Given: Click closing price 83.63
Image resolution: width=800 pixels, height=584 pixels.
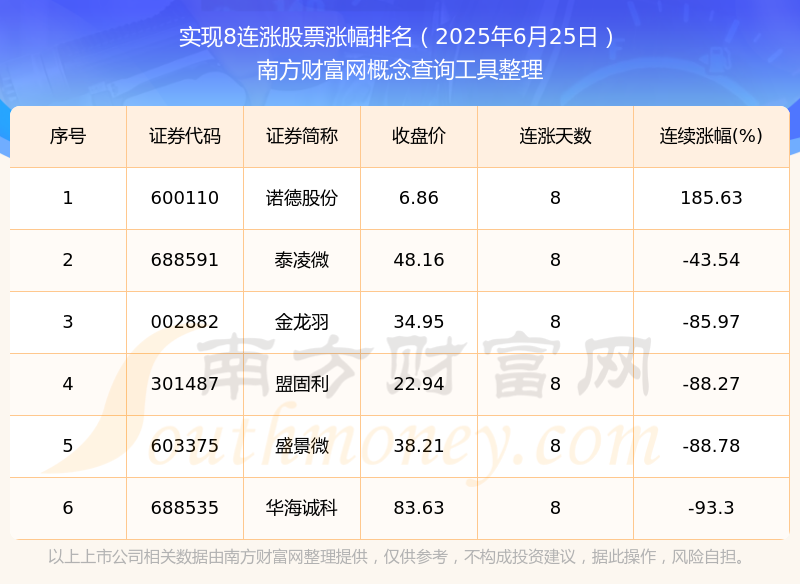Looking at the screenshot, I should (x=419, y=508).
